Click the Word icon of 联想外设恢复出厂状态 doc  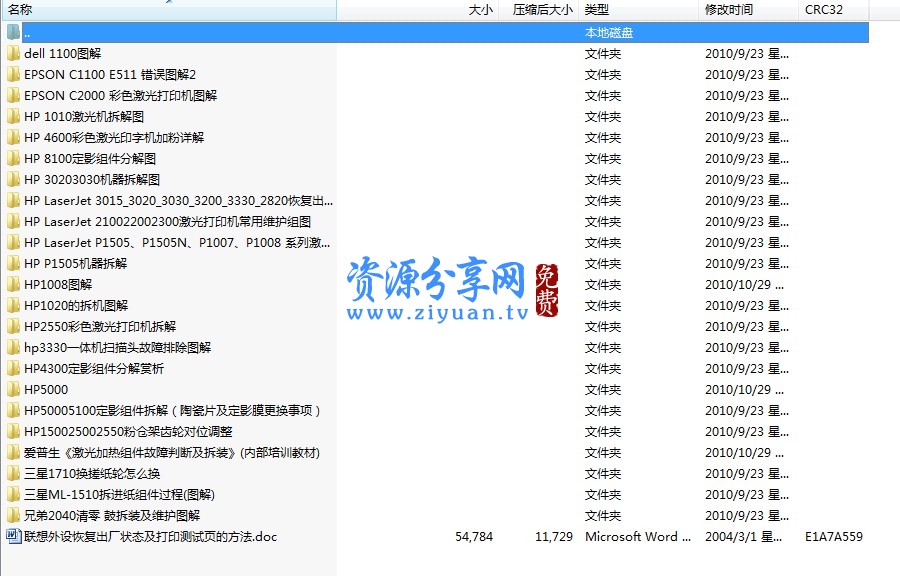[13, 536]
